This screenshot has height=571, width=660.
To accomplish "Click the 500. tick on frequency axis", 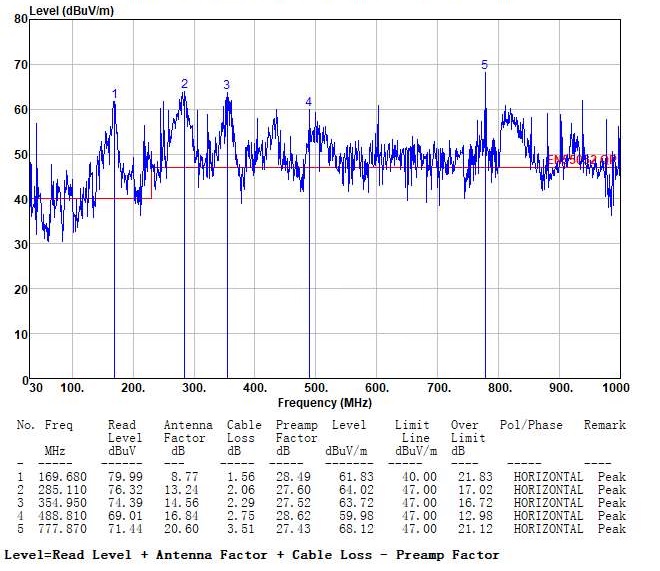I will click(316, 388).
